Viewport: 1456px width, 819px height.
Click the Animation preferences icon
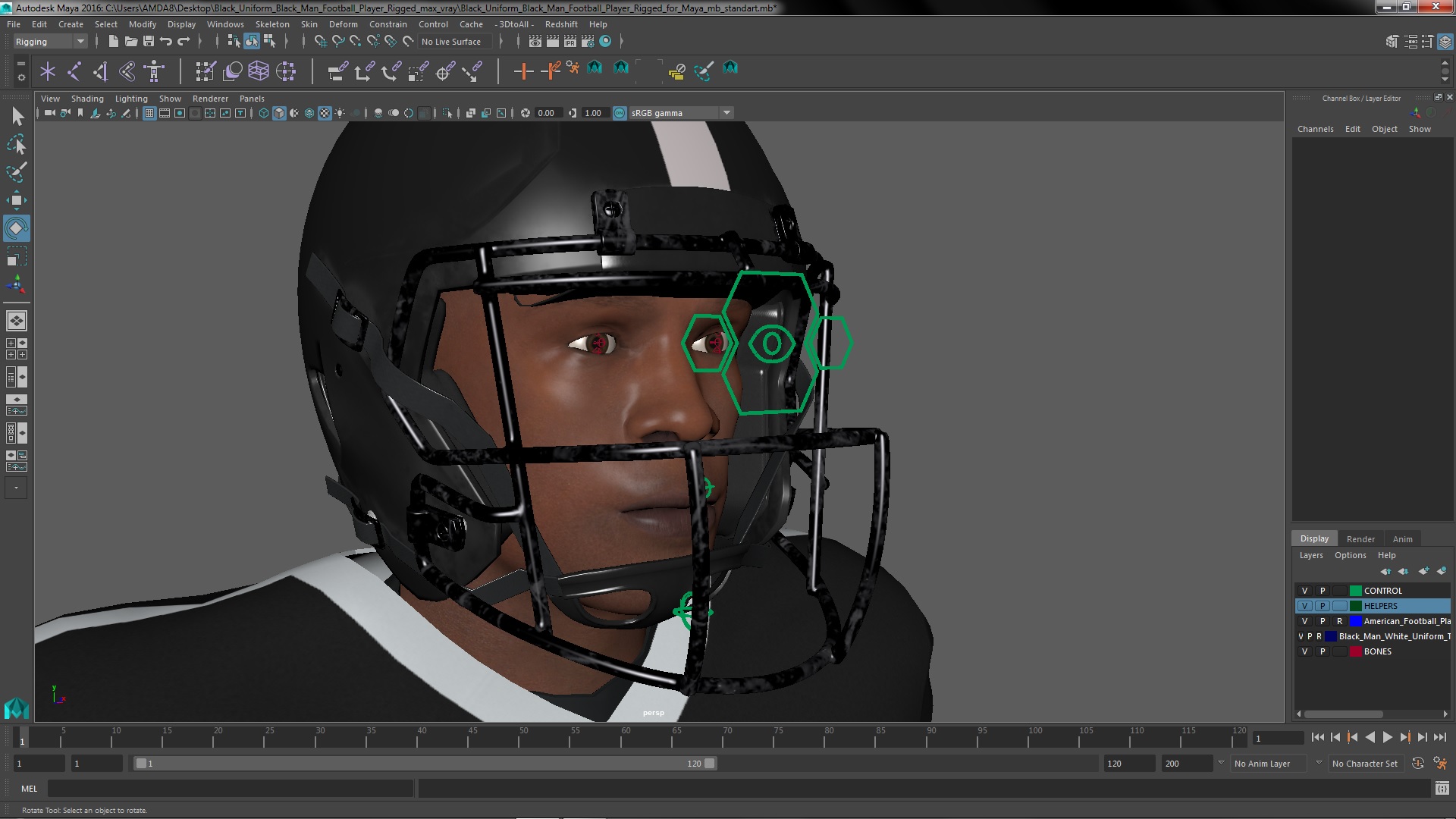click(x=1440, y=764)
